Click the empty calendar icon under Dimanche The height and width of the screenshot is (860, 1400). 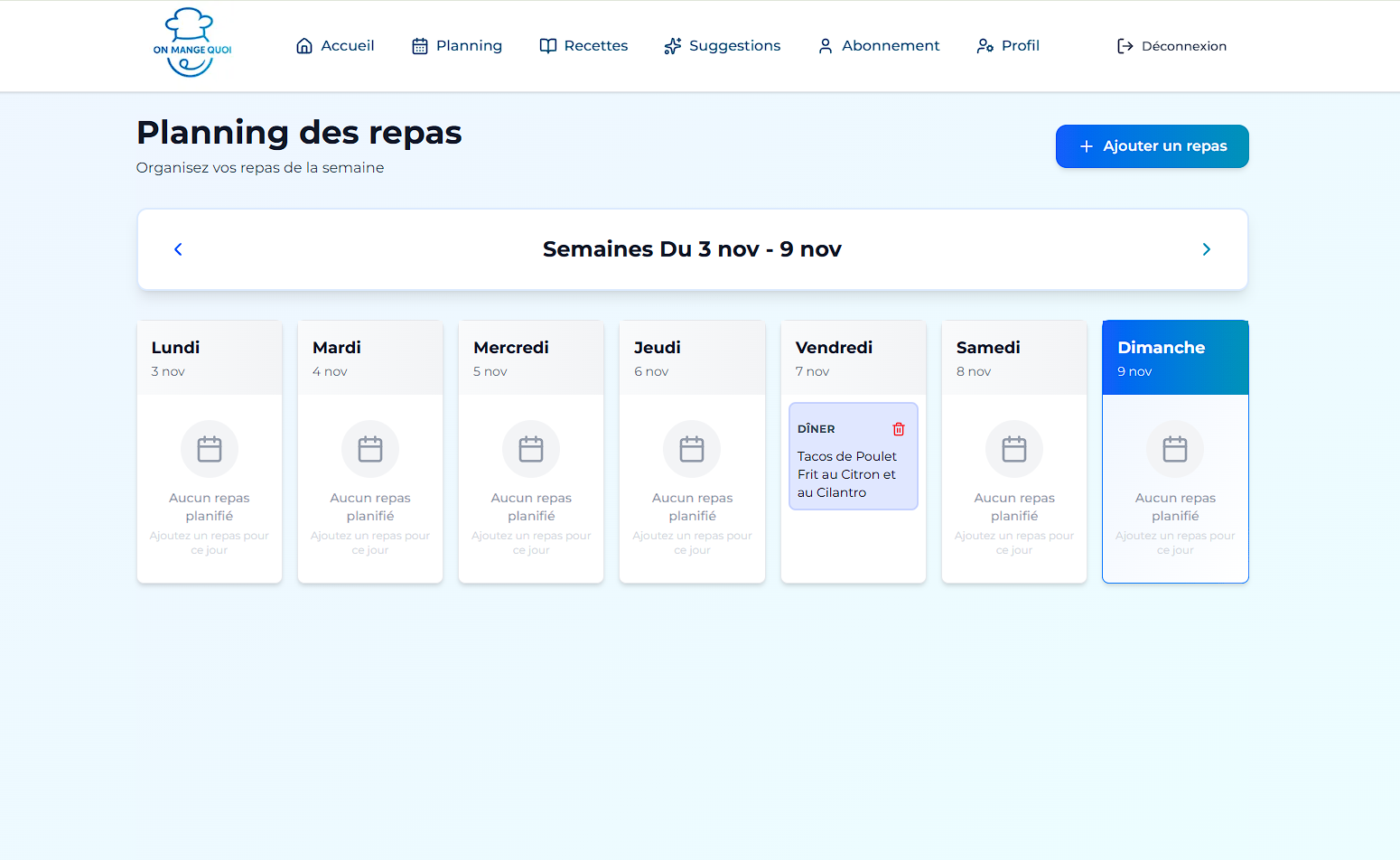click(1175, 449)
